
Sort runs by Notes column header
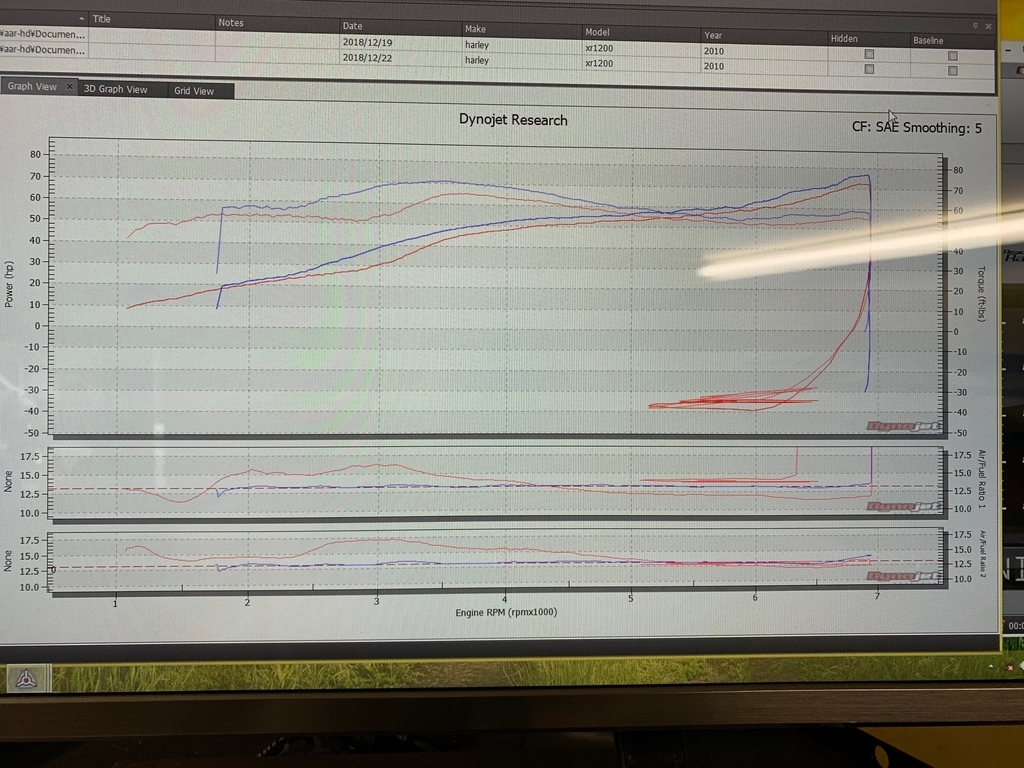[278, 23]
